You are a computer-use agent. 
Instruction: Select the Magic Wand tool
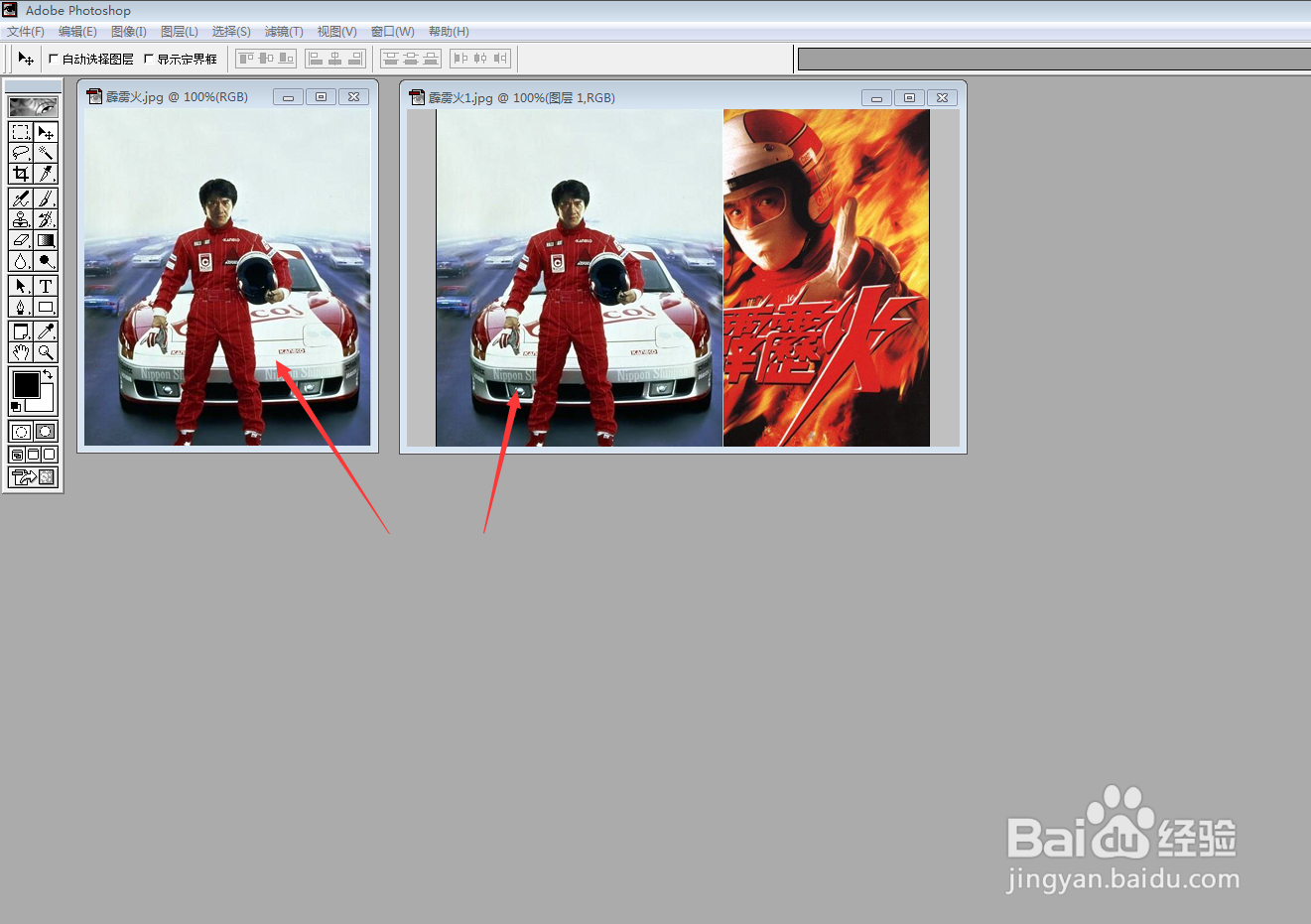click(46, 153)
